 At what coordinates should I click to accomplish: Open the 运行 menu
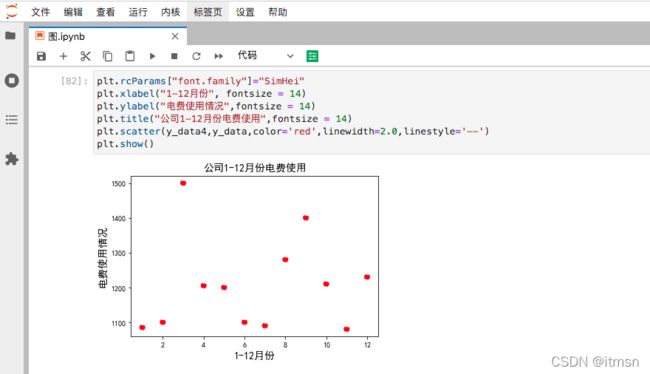pyautogui.click(x=138, y=12)
